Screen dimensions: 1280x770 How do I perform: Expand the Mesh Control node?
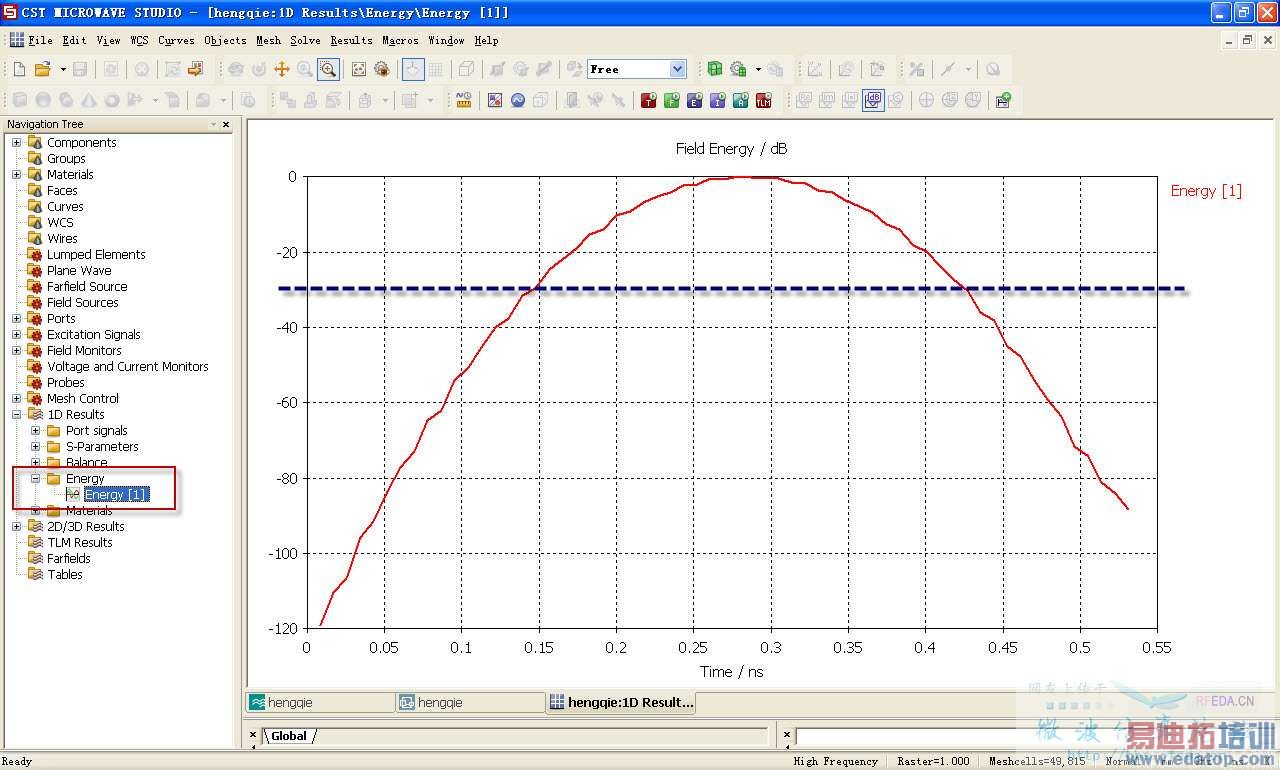click(x=16, y=398)
